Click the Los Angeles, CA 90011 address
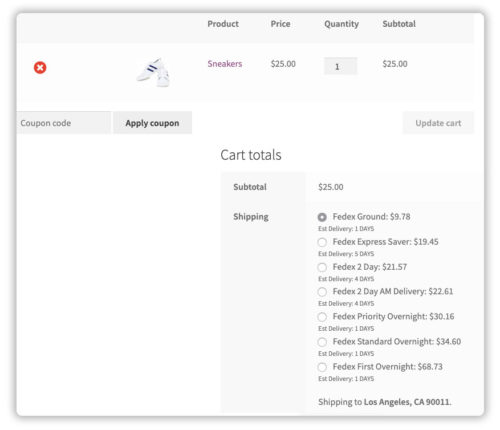Image resolution: width=500 pixels, height=430 pixels. point(407,402)
